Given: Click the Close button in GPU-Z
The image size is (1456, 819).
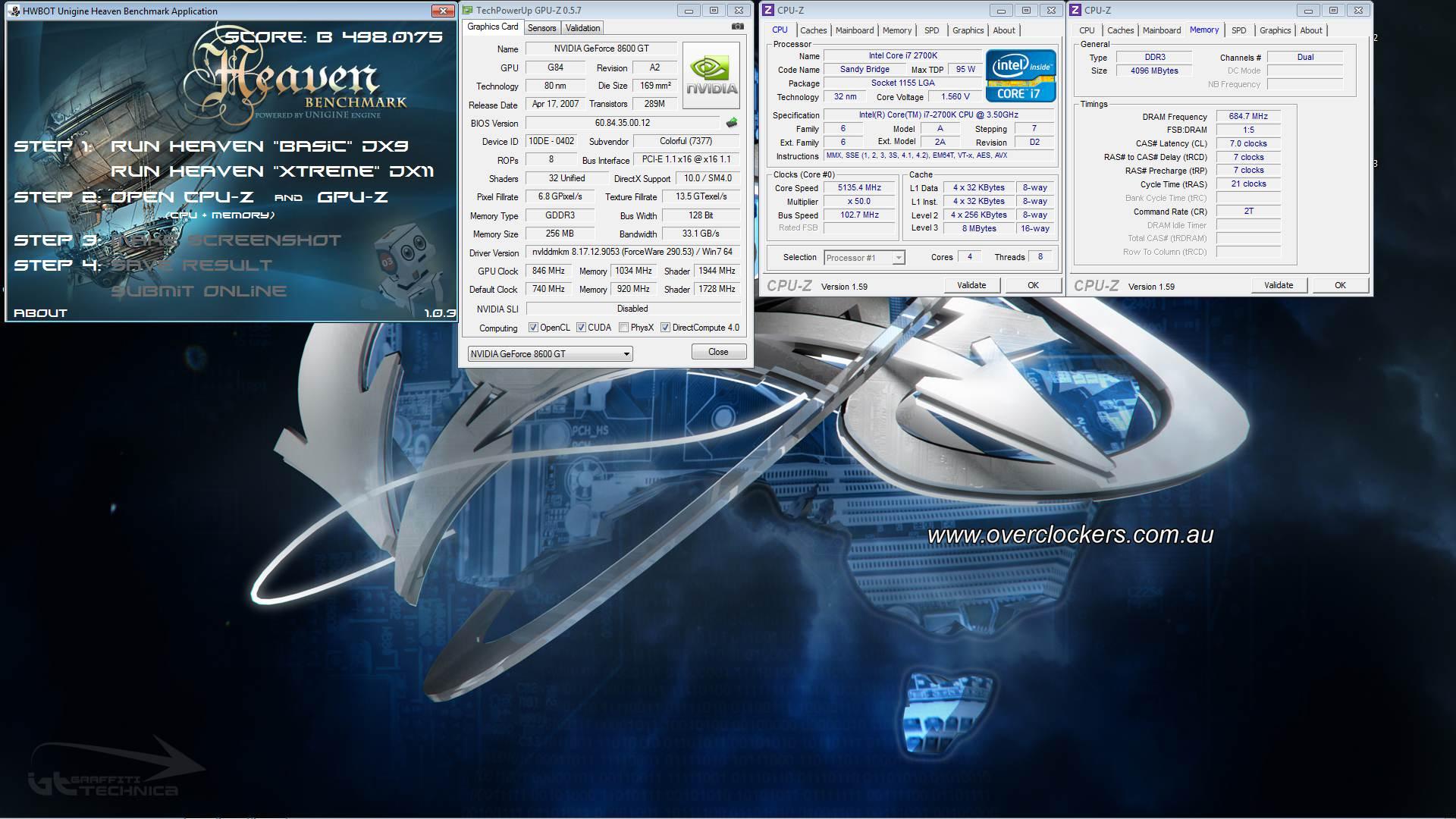Looking at the screenshot, I should (x=718, y=352).
